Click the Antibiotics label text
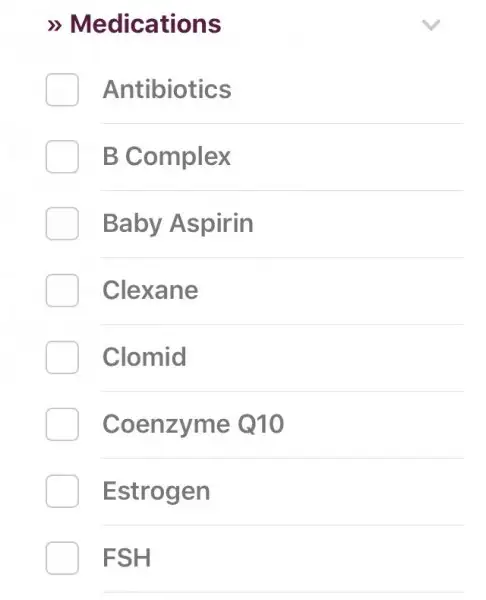Screen dimensions: 486x600 167,90
